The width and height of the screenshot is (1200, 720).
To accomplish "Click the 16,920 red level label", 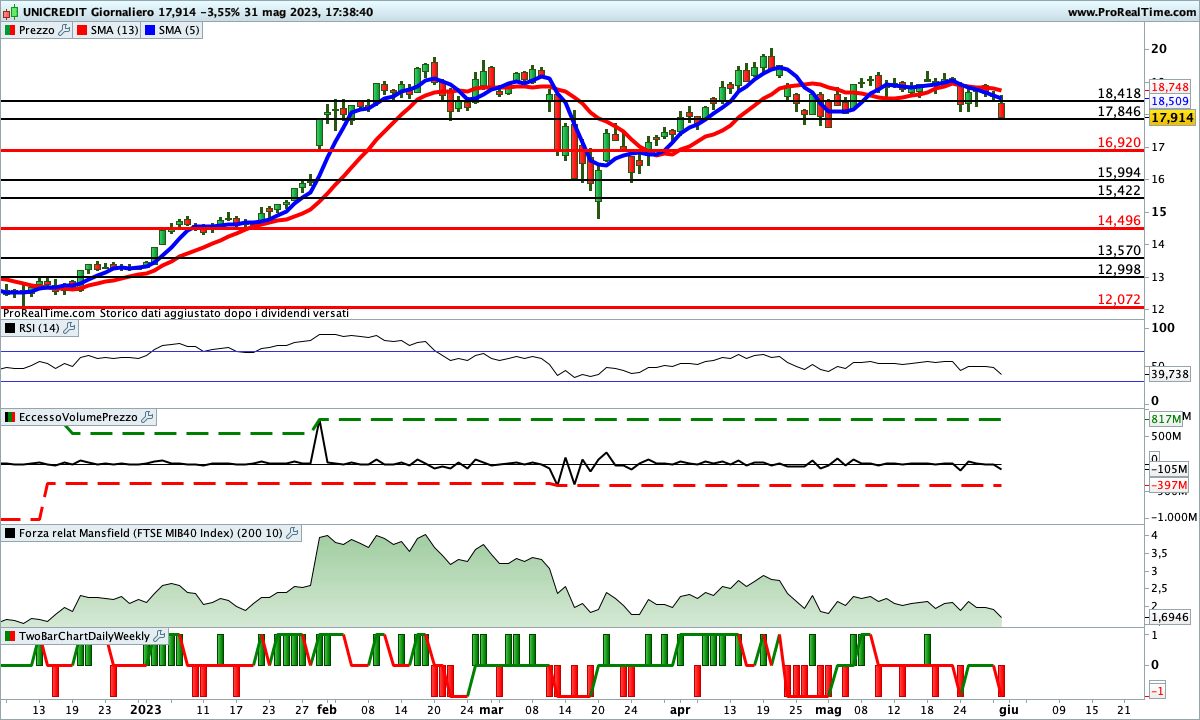I will [x=1119, y=143].
